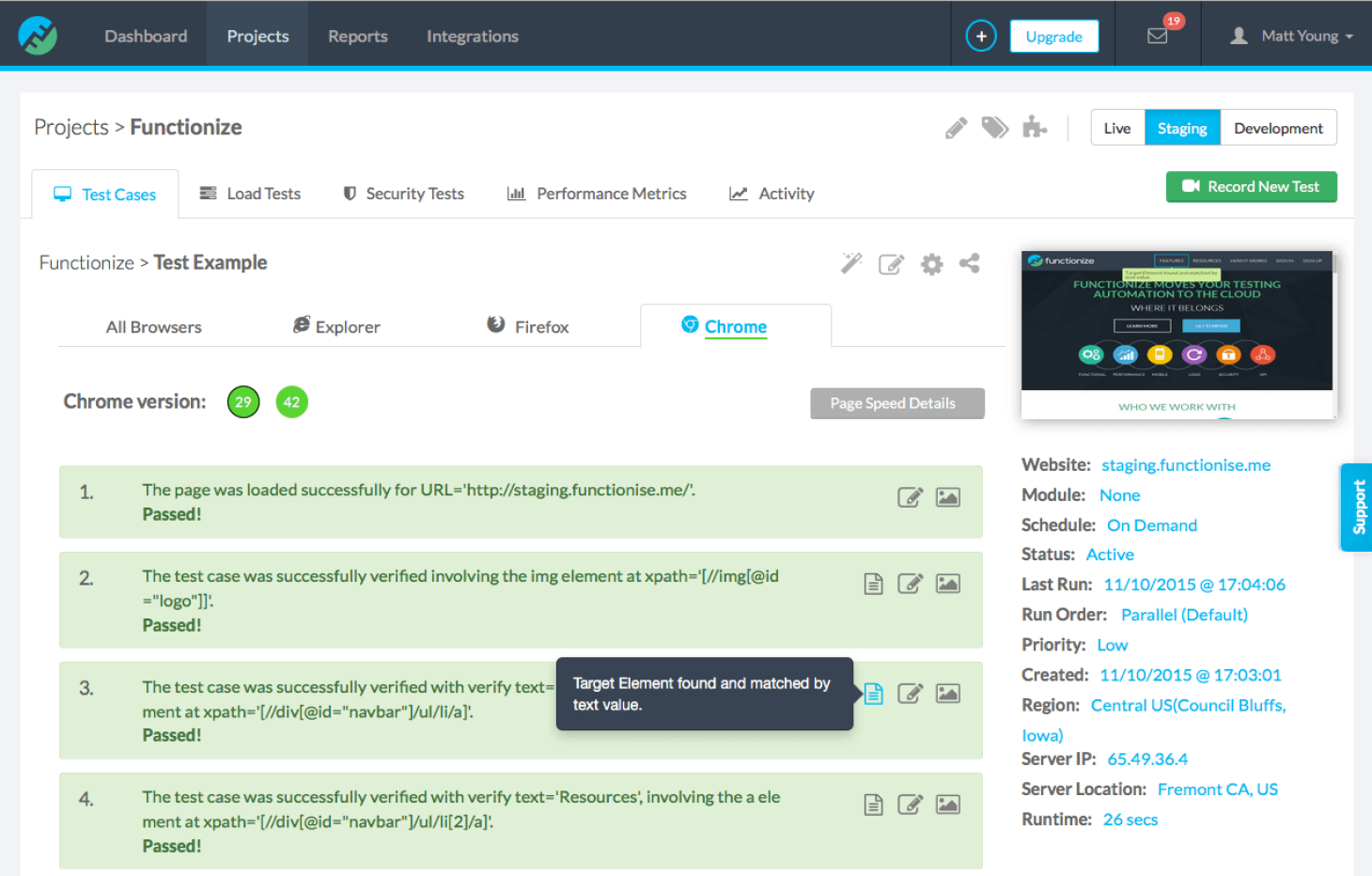Click the magic wand icon for Test Example

click(851, 264)
